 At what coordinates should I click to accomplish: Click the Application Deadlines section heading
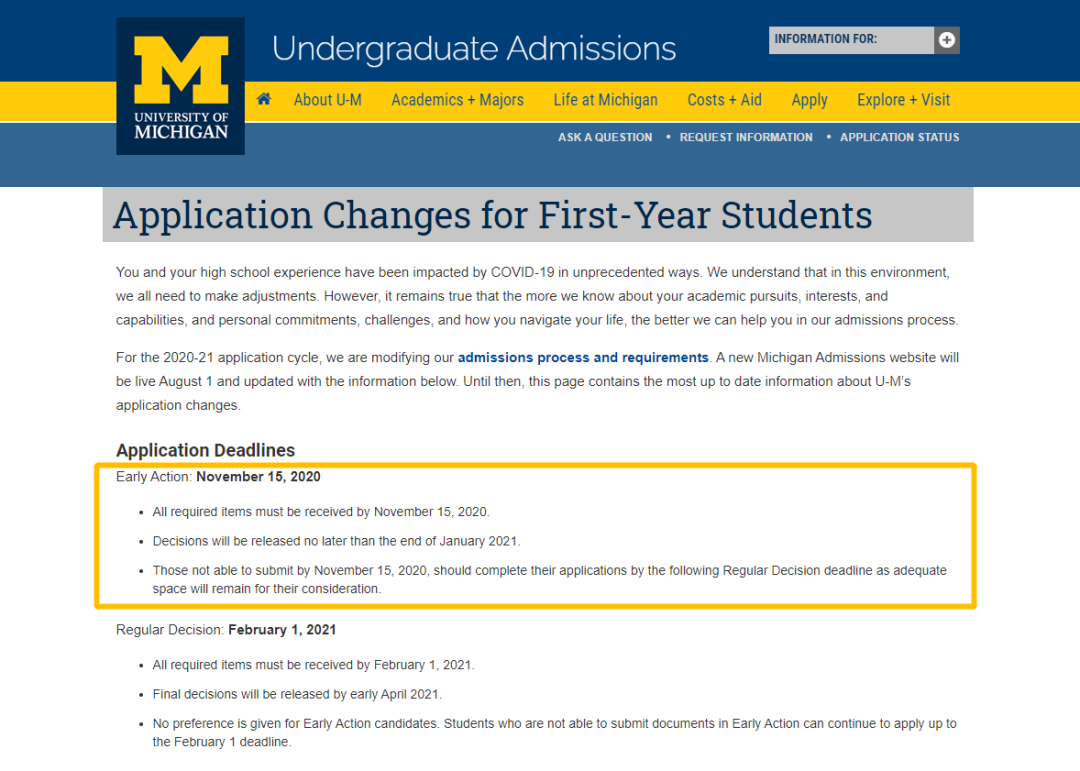pos(205,450)
